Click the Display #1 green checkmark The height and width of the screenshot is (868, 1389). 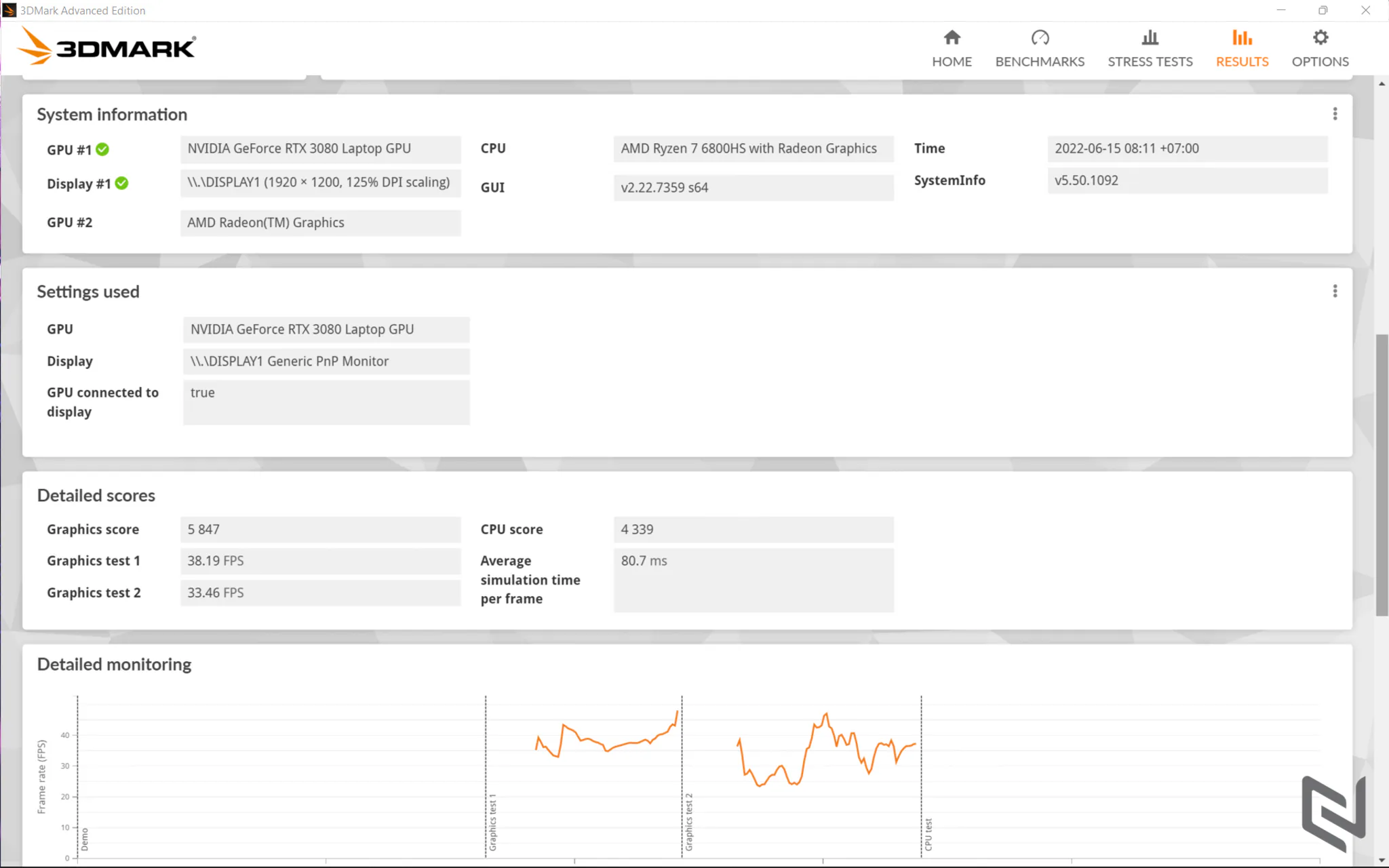(x=121, y=183)
